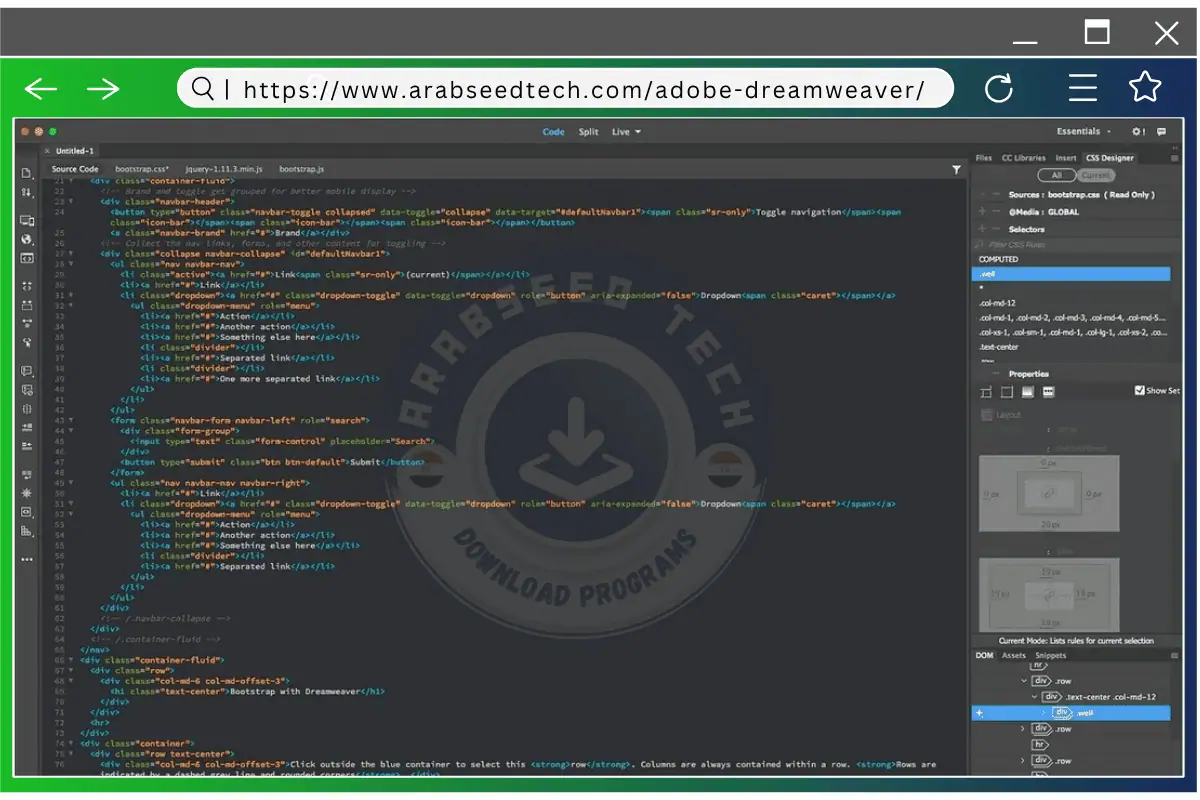
Task: Refresh the page with the browser reload icon
Action: (x=999, y=88)
